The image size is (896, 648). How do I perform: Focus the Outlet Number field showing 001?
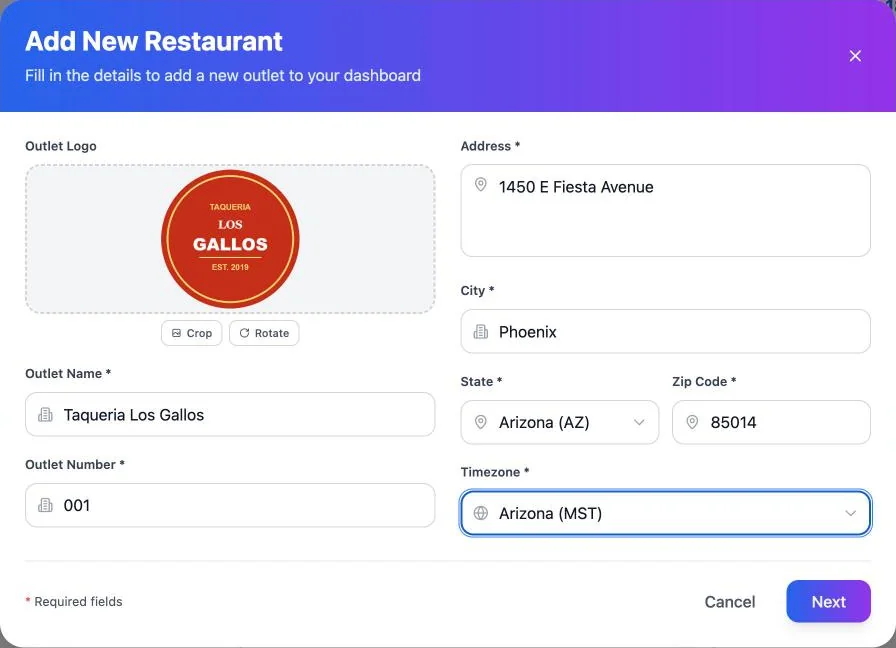click(230, 505)
